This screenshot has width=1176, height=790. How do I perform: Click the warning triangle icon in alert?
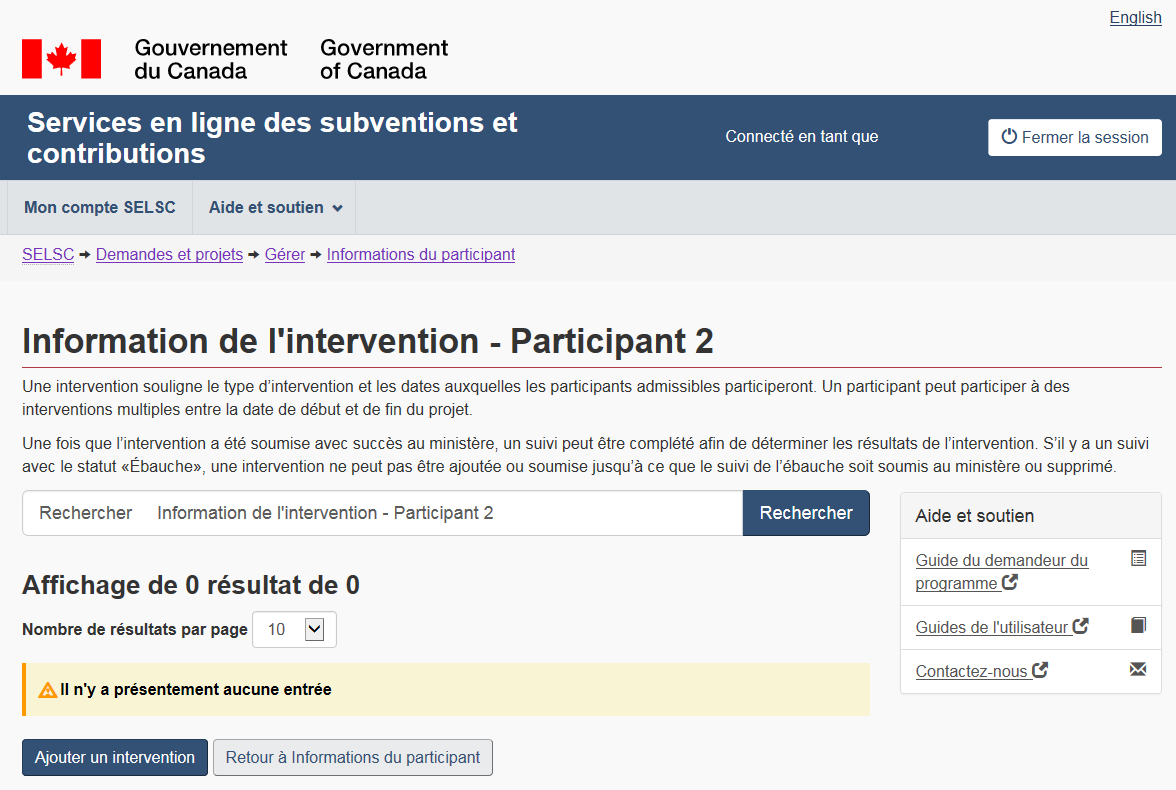point(47,690)
